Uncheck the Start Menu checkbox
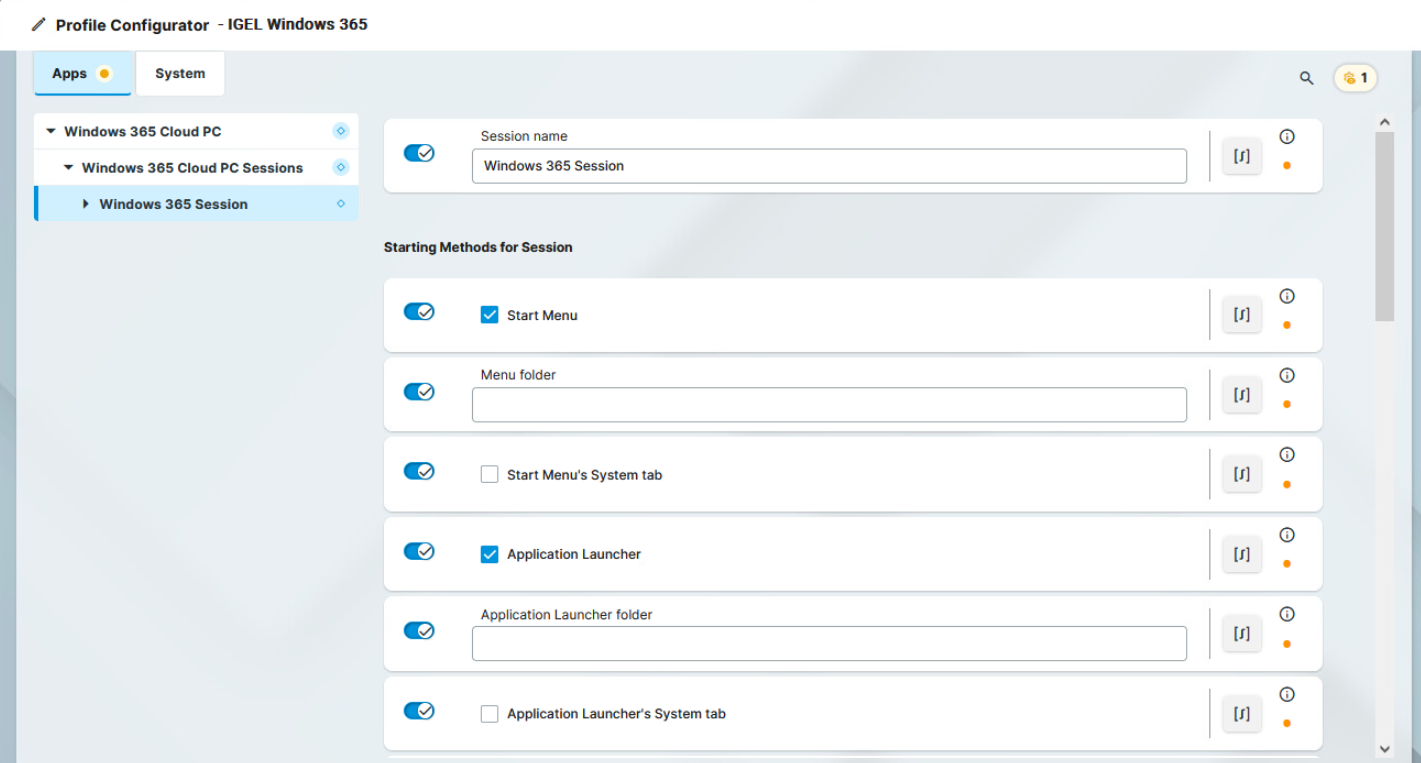This screenshot has width=1421, height=763. 489,315
